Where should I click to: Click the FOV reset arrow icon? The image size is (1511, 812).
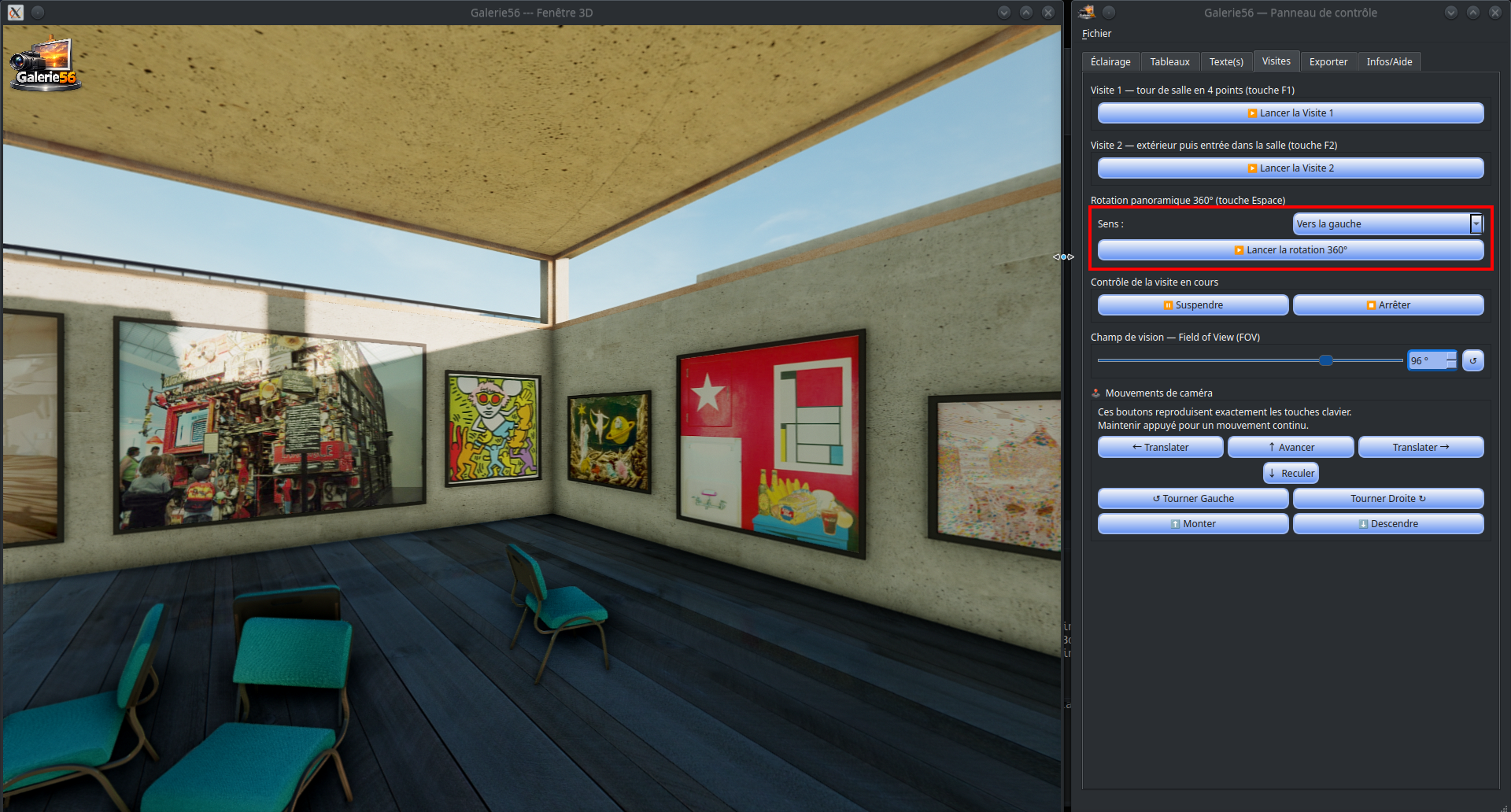pyautogui.click(x=1472, y=360)
